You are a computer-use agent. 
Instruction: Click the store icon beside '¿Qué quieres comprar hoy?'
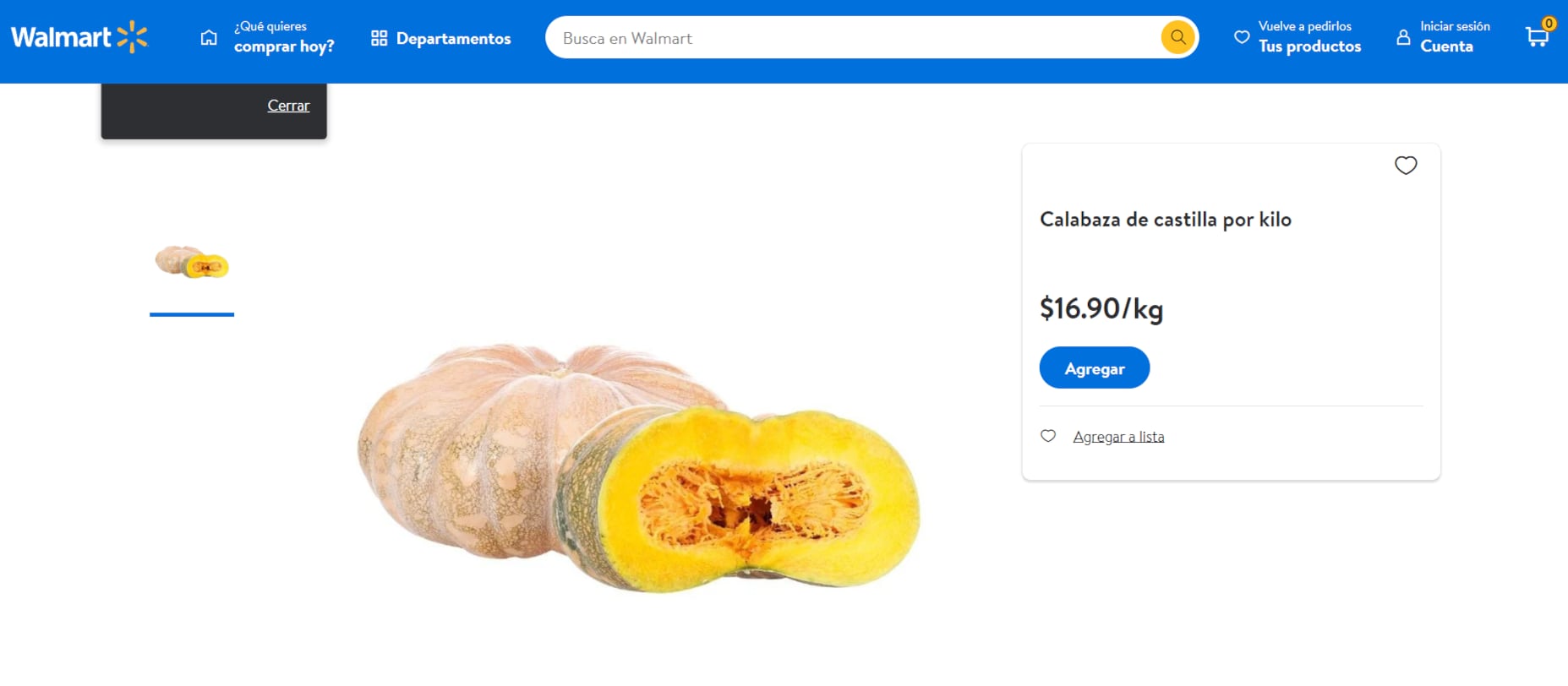(209, 38)
